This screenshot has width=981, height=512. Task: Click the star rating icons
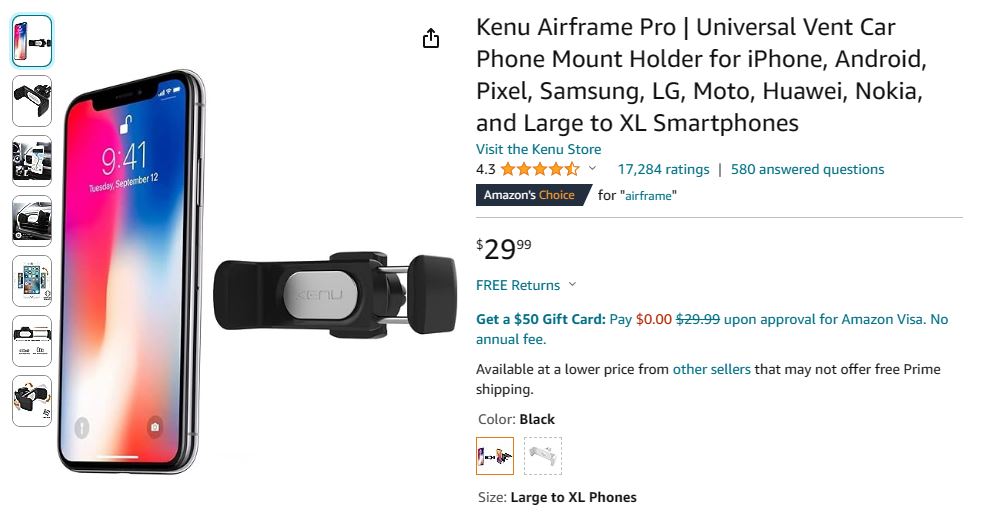[x=539, y=169]
